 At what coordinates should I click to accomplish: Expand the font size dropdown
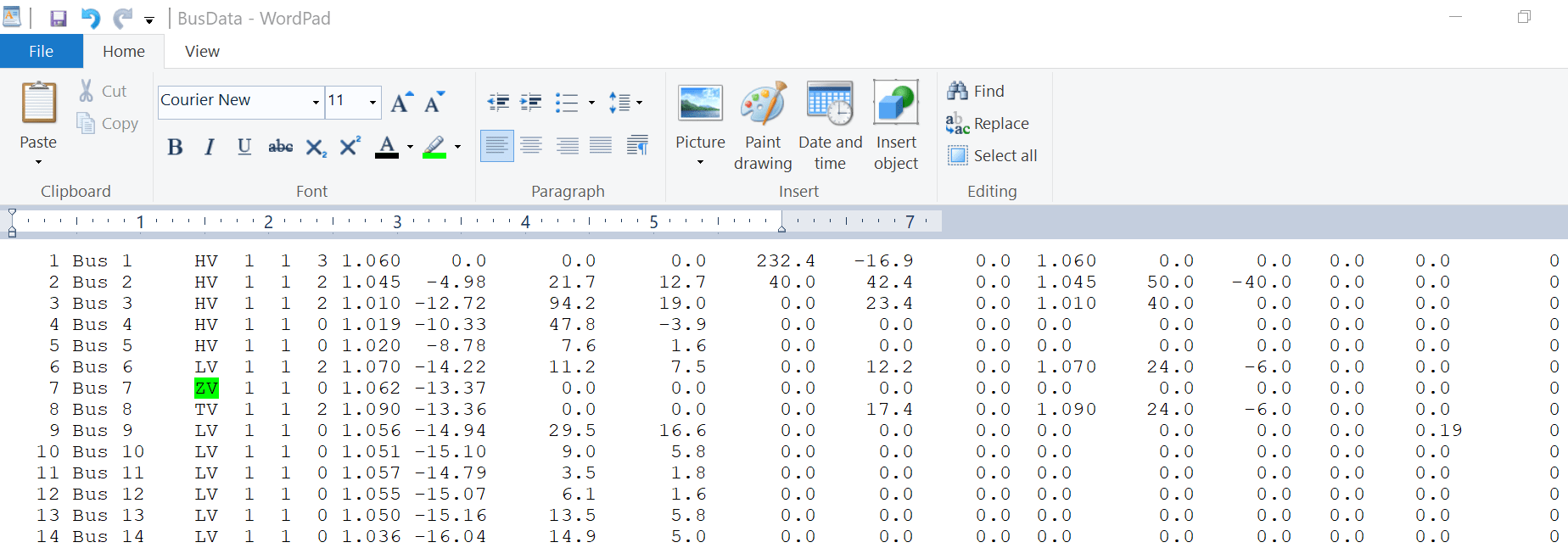click(x=372, y=103)
